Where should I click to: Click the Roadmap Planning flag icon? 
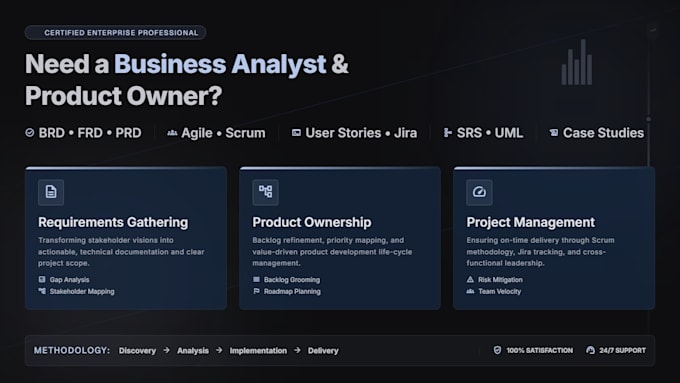tap(256, 291)
